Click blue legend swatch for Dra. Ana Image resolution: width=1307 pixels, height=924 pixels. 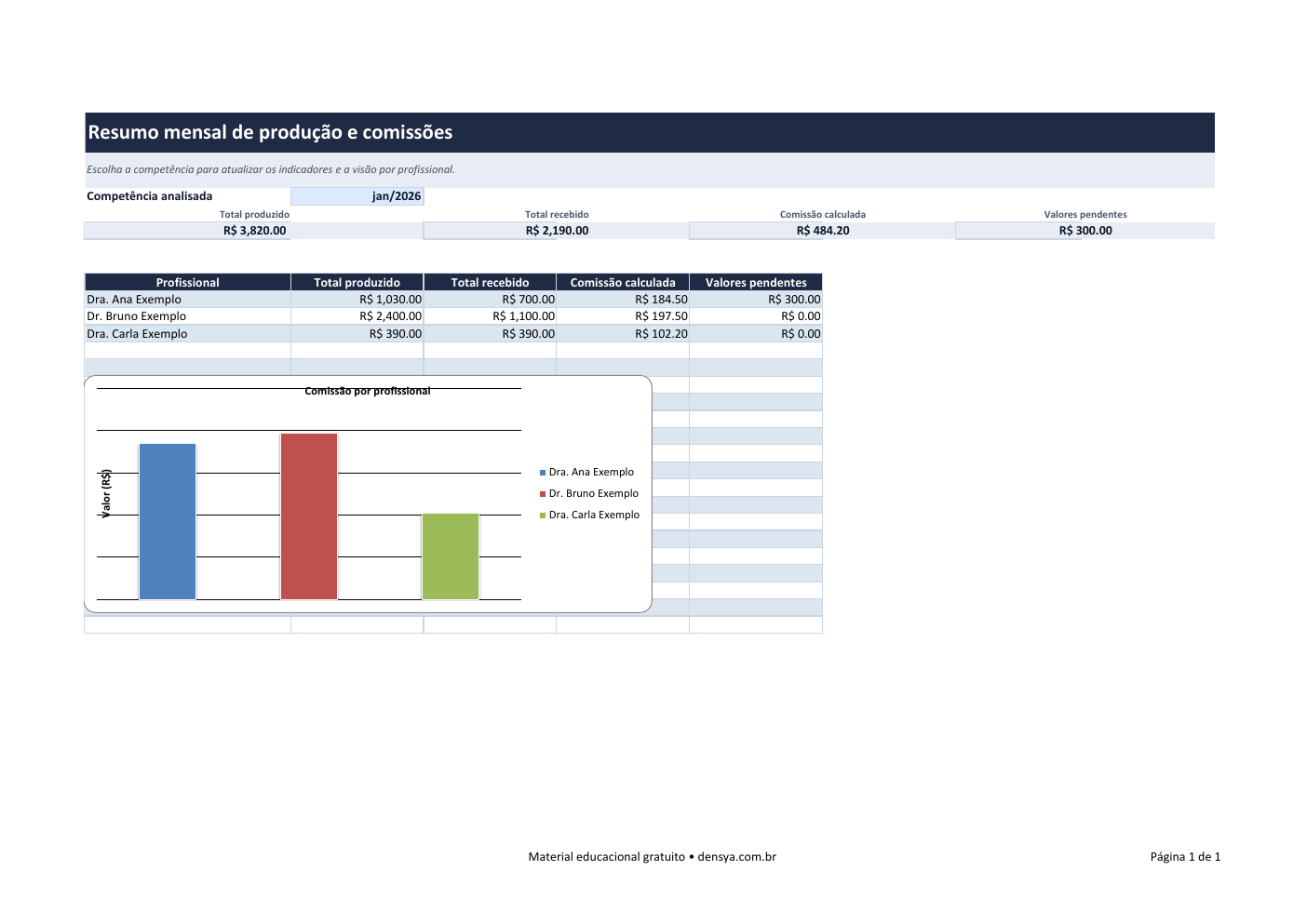pos(543,473)
